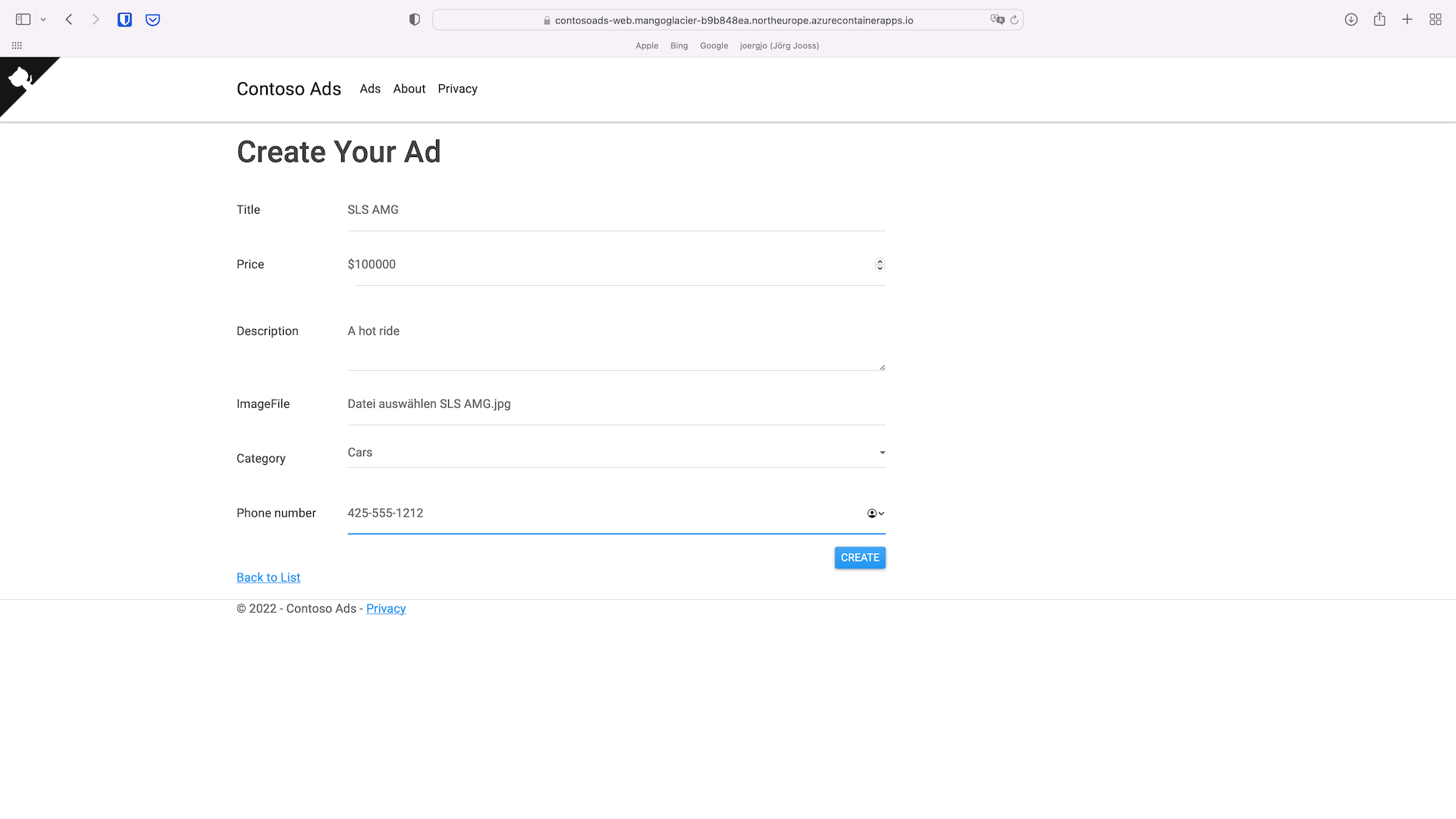The image size is (1456, 819).
Task: Open the About navigation menu item
Action: 409,89
